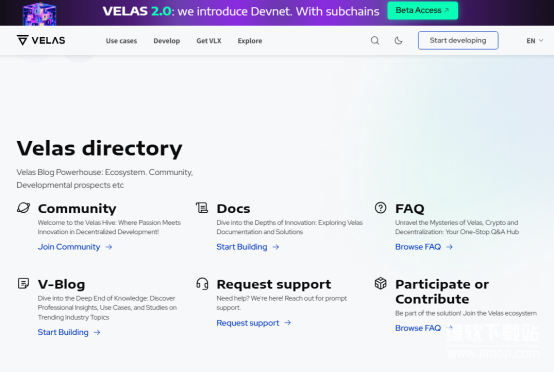This screenshot has width=554, height=373.
Task: Open the EN language dropdown
Action: 535,41
